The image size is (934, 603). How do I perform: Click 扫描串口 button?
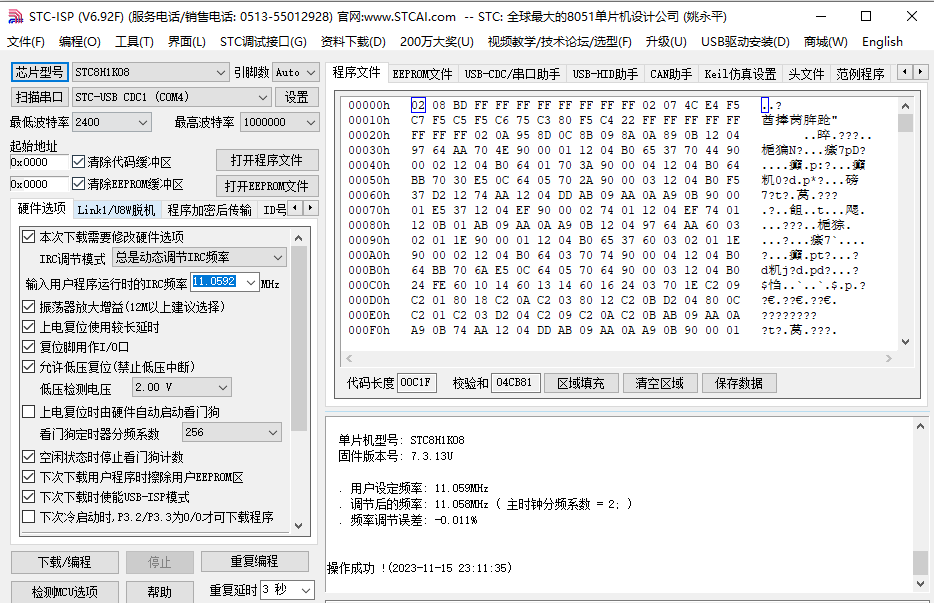point(39,97)
